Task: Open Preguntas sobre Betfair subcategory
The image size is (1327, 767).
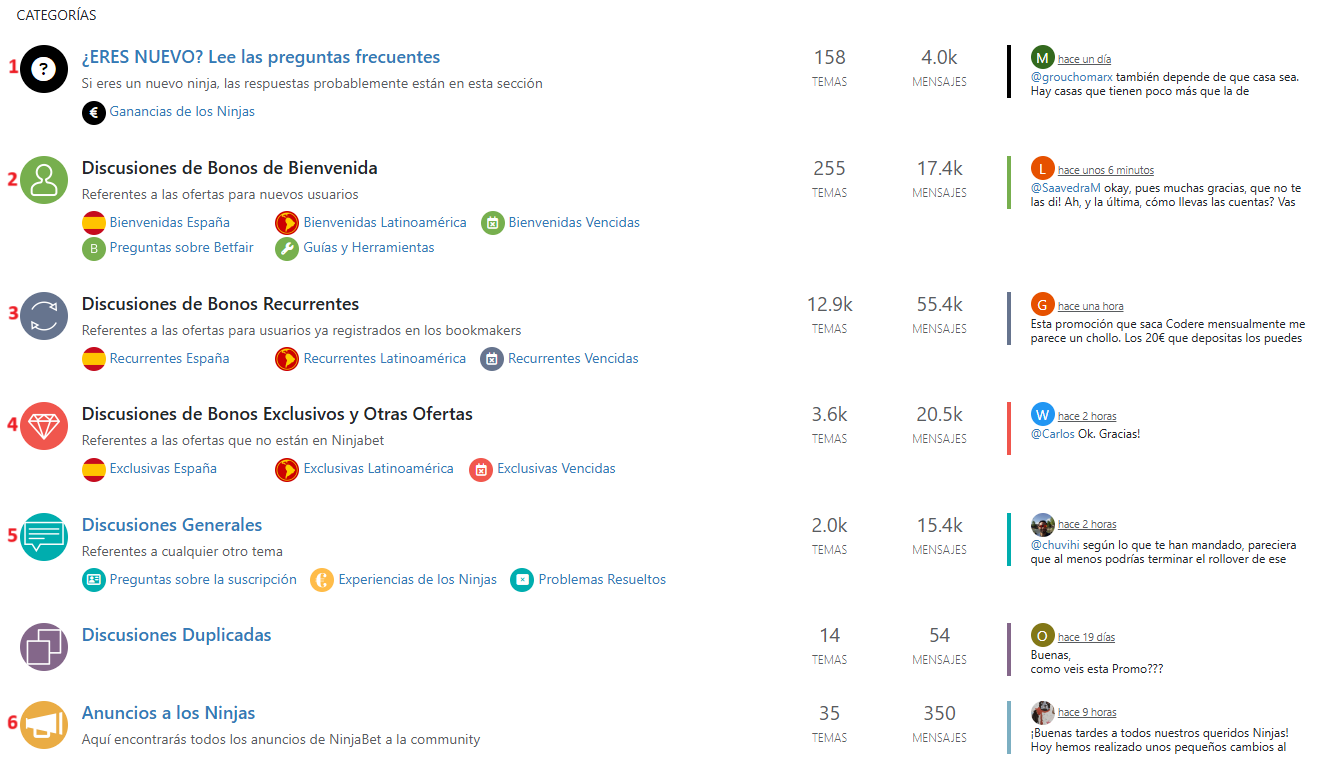Action: click(x=182, y=247)
